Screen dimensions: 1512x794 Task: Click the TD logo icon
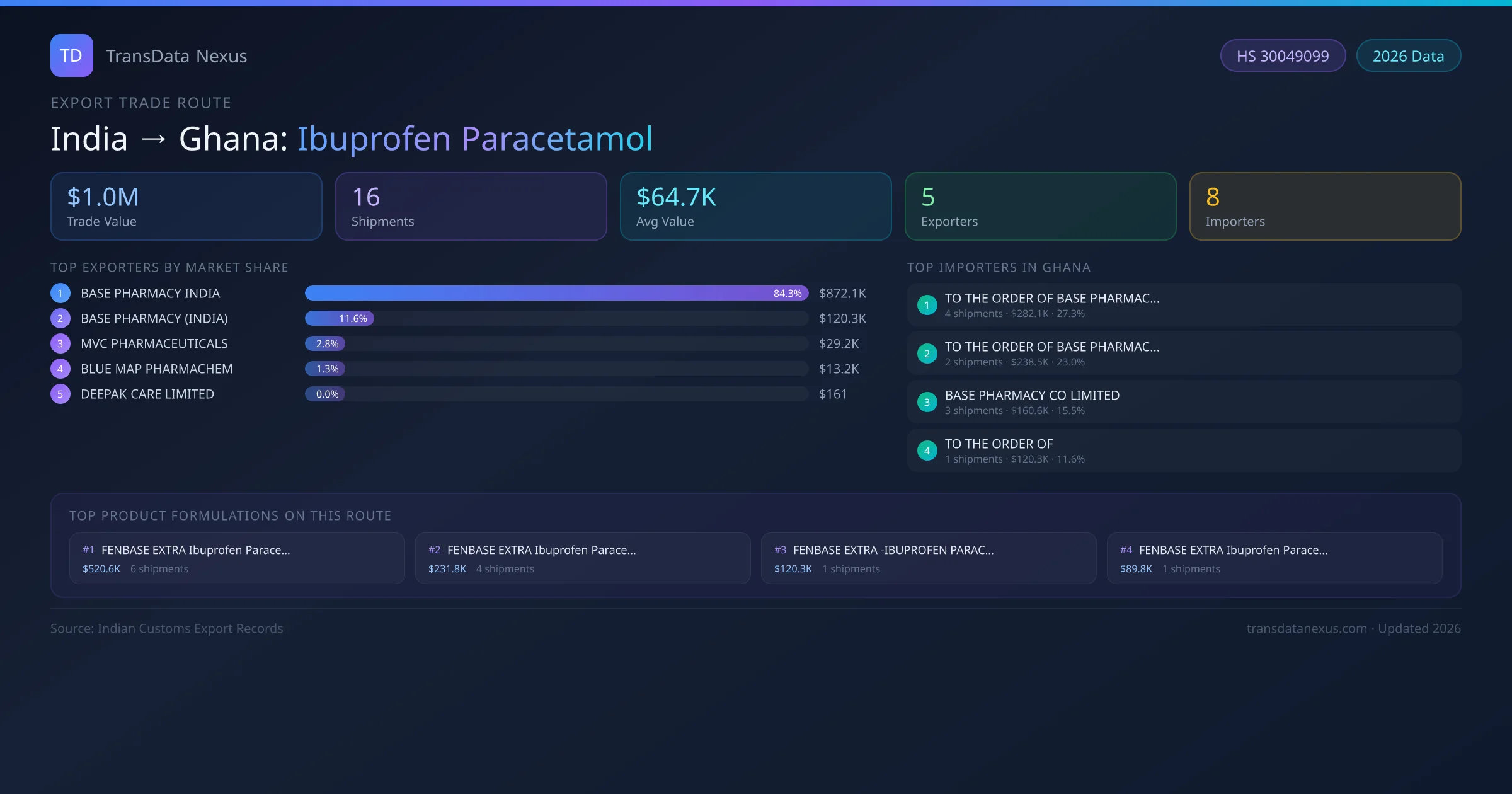[71, 55]
